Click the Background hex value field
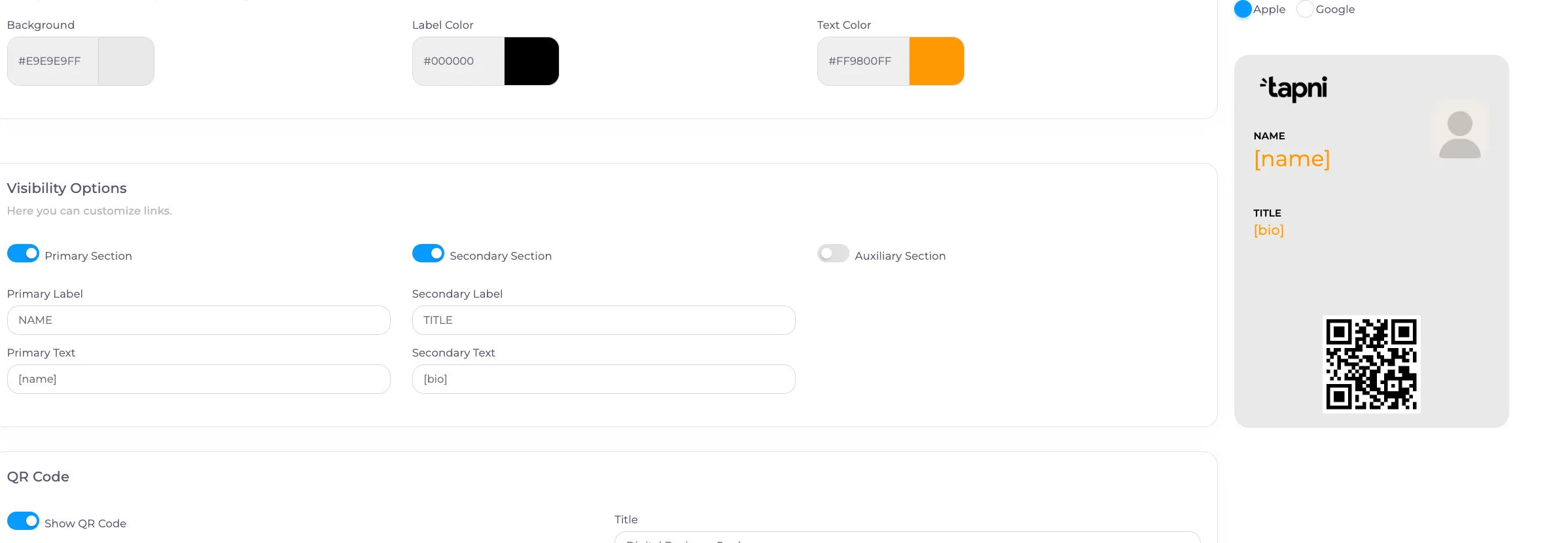The image size is (1568, 543). 53,61
